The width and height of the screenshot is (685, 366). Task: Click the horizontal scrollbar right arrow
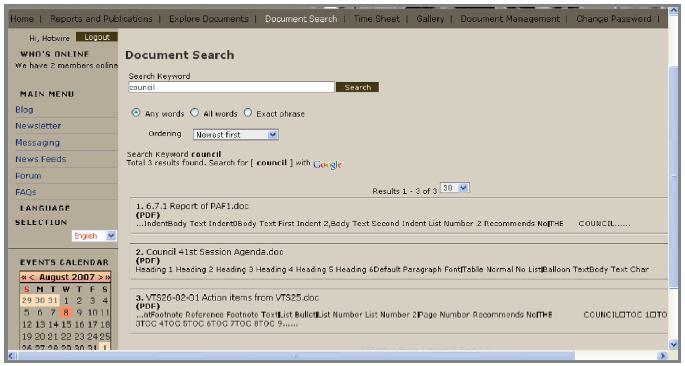[x=663, y=356]
